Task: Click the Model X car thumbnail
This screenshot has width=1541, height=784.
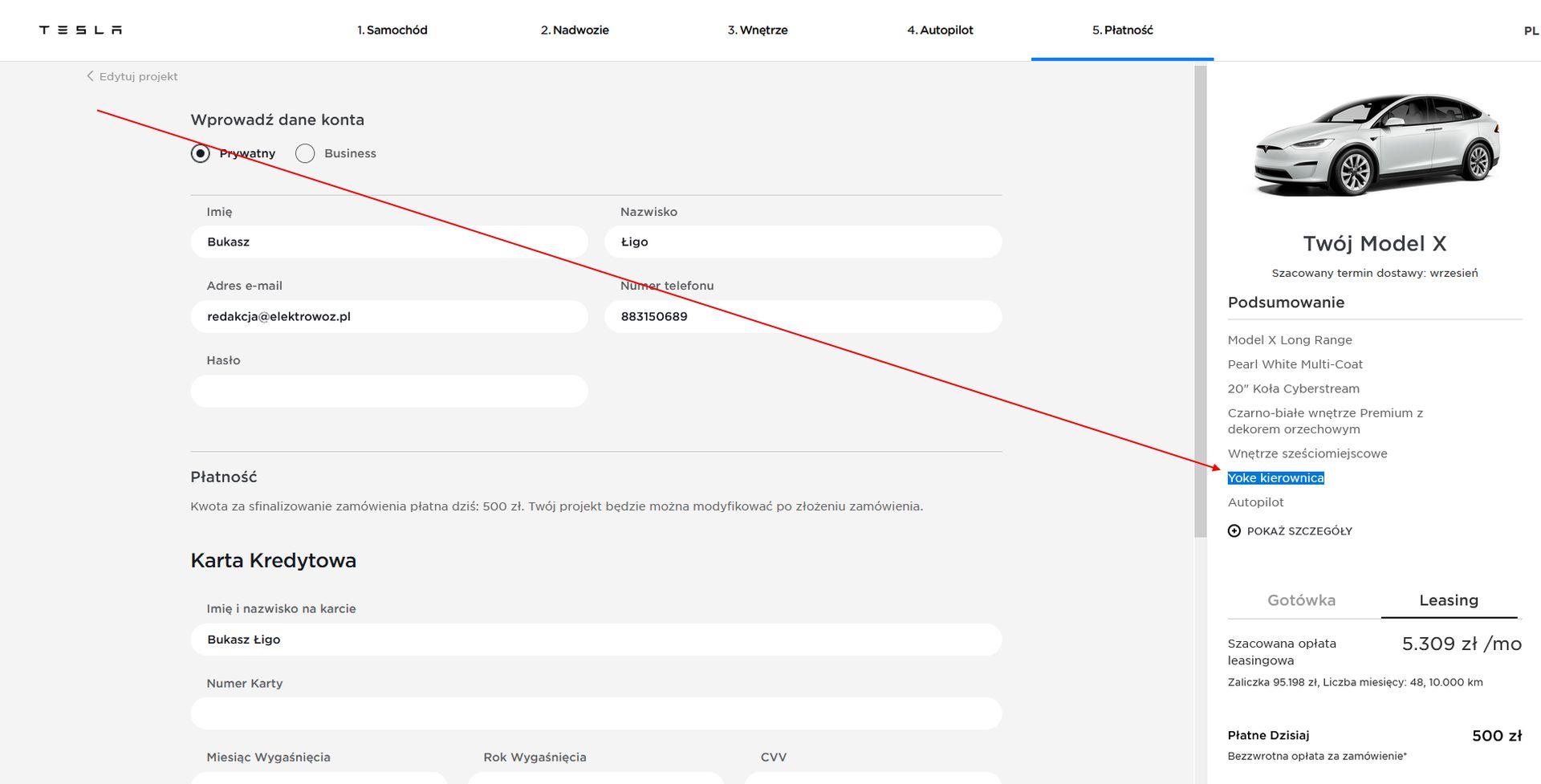Action: (x=1376, y=144)
